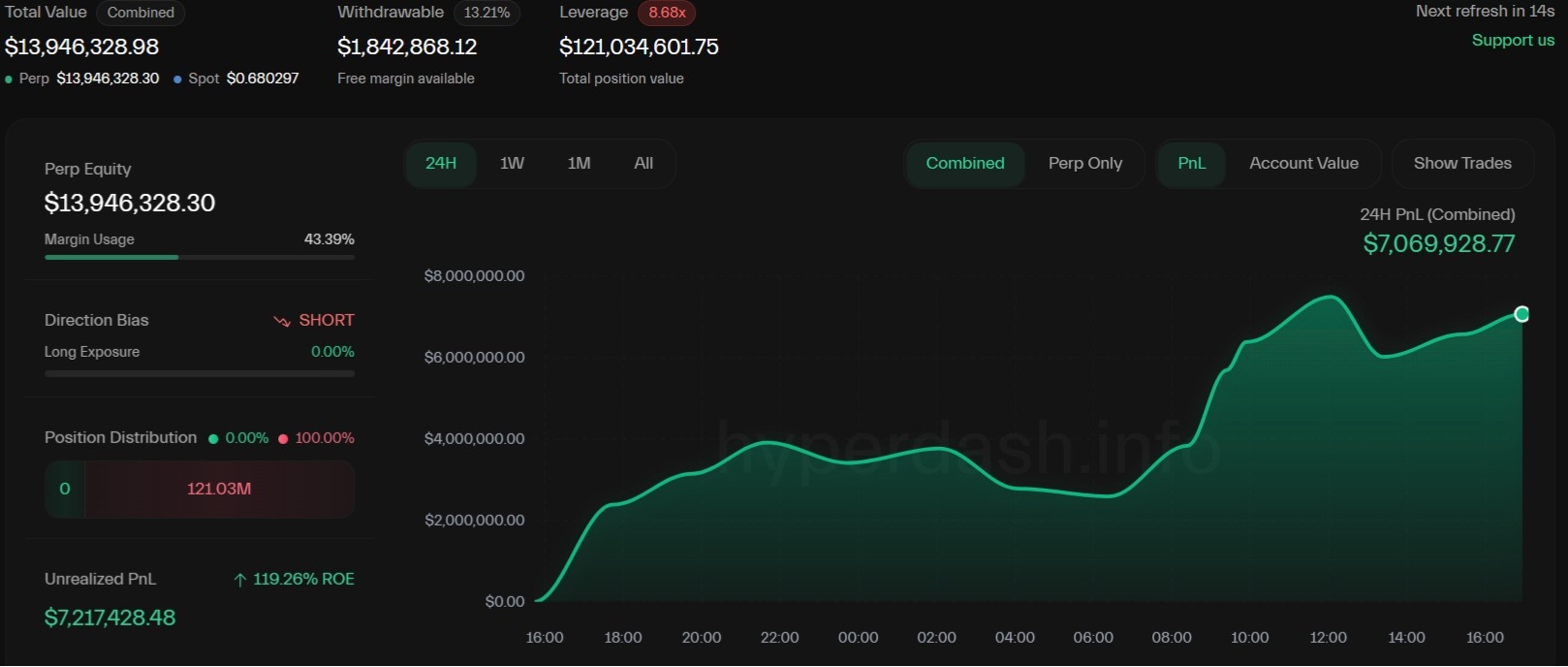Switch chart to Perp Only
This screenshot has height=667, width=1568.
point(1084,164)
